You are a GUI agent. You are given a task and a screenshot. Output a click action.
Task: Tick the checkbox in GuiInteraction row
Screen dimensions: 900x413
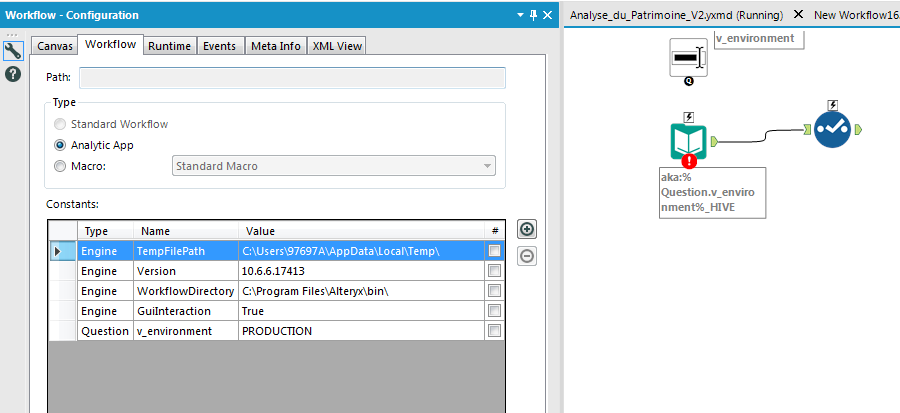click(494, 311)
